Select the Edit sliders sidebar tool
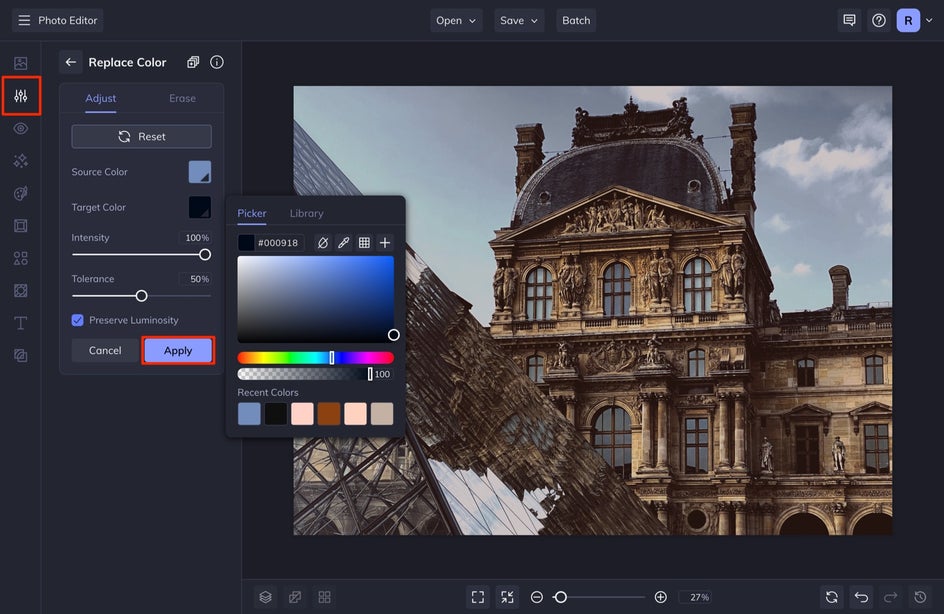Screen dimensions: 944x614 pos(20,96)
